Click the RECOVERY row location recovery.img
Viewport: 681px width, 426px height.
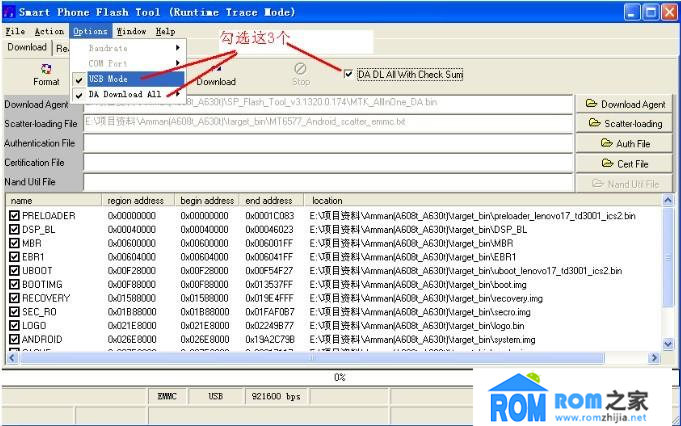coord(426,298)
